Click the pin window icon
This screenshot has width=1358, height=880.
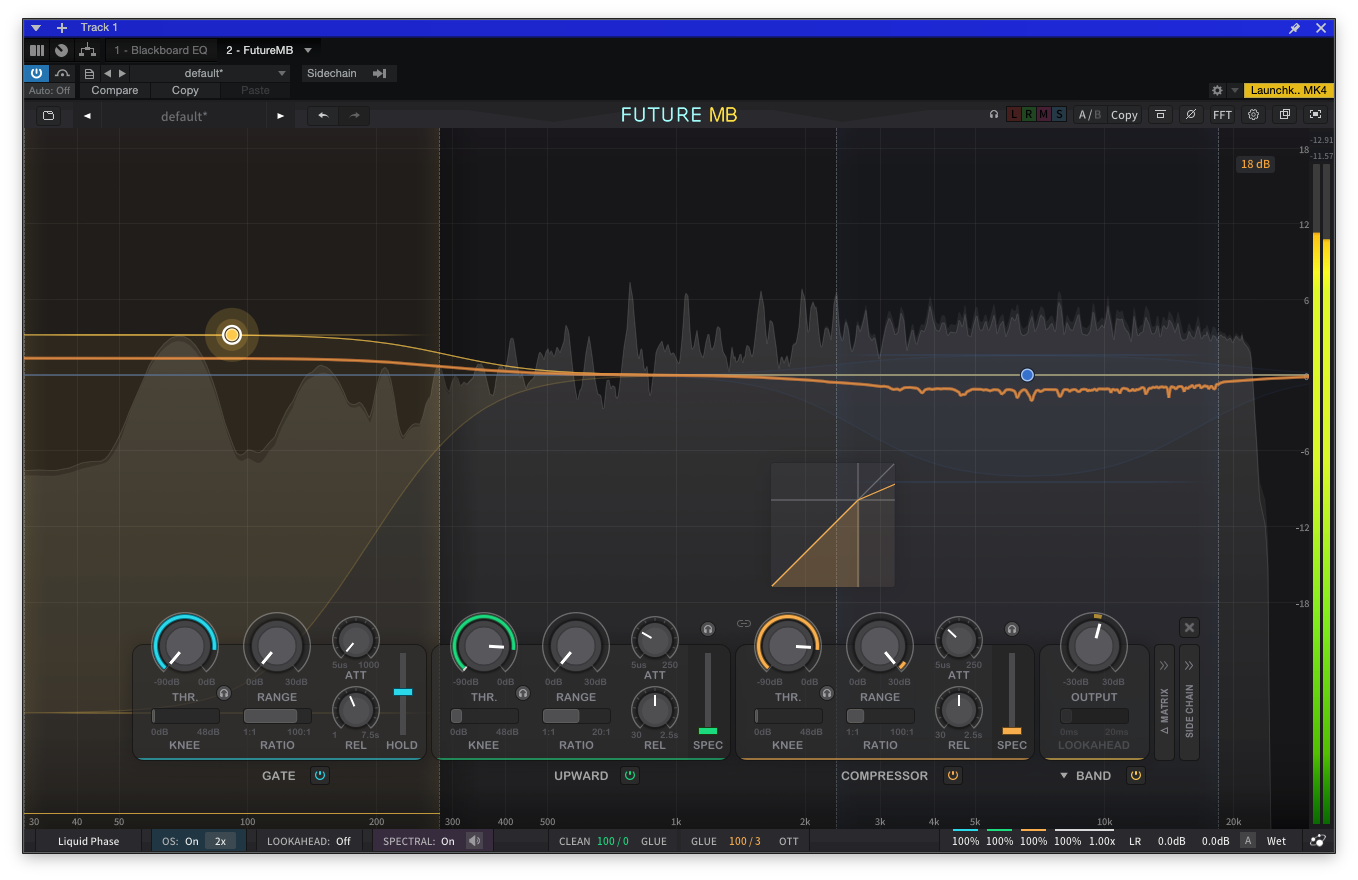[x=1295, y=28]
